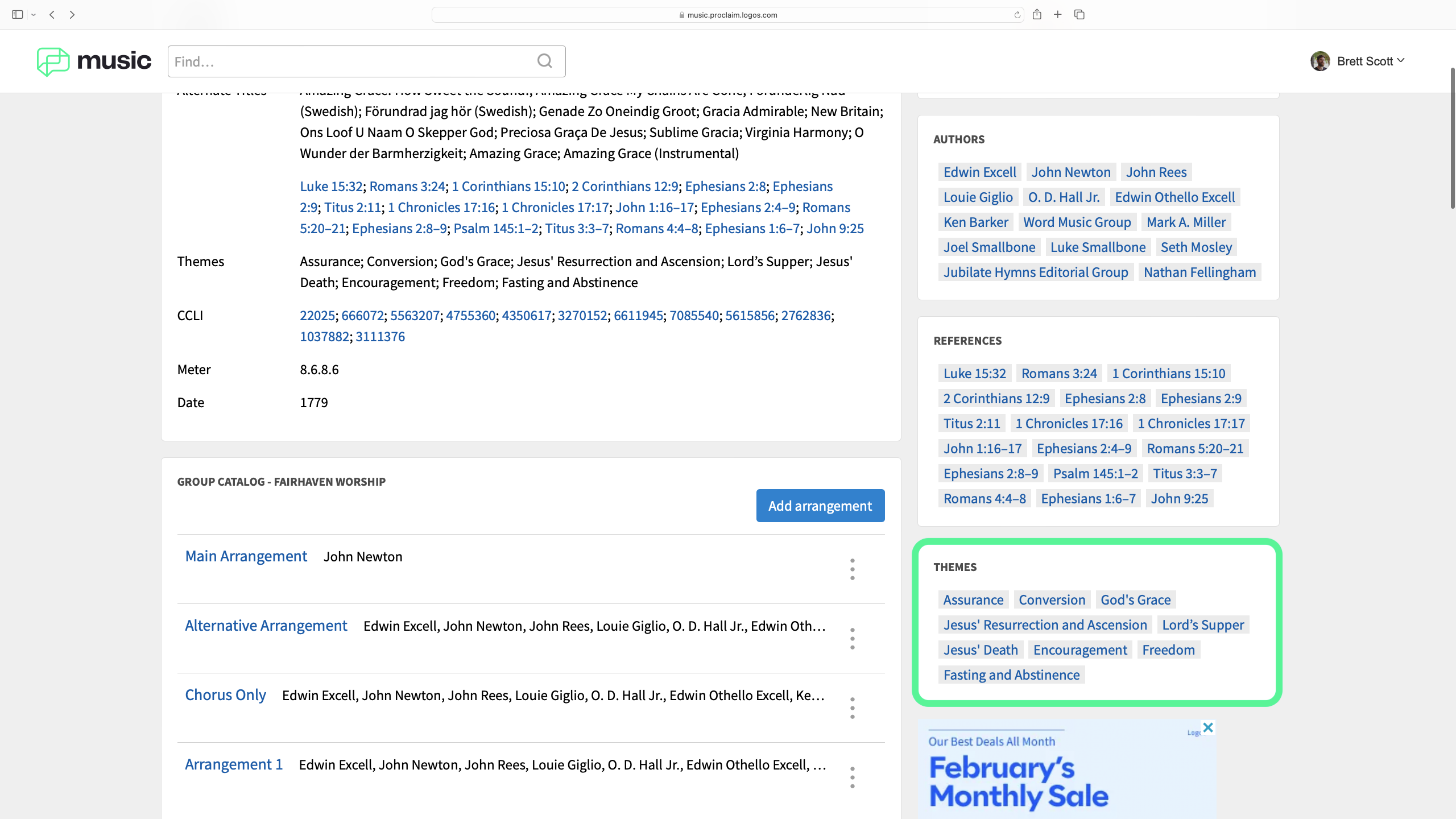The height and width of the screenshot is (819, 1456).
Task: Open the sidebar dropdown chevron
Action: 34,15
